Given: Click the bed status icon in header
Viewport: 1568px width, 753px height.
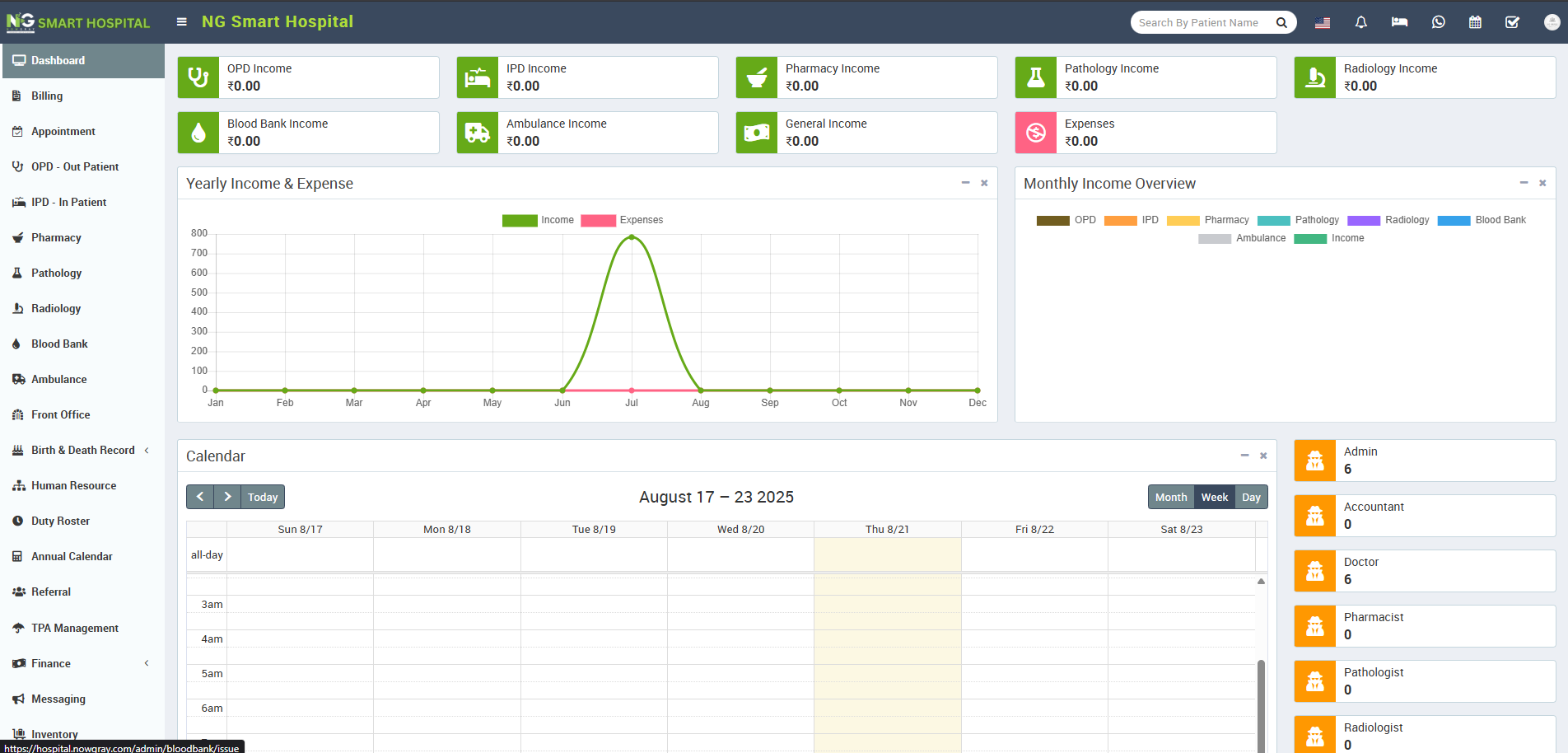Looking at the screenshot, I should pyautogui.click(x=1399, y=22).
